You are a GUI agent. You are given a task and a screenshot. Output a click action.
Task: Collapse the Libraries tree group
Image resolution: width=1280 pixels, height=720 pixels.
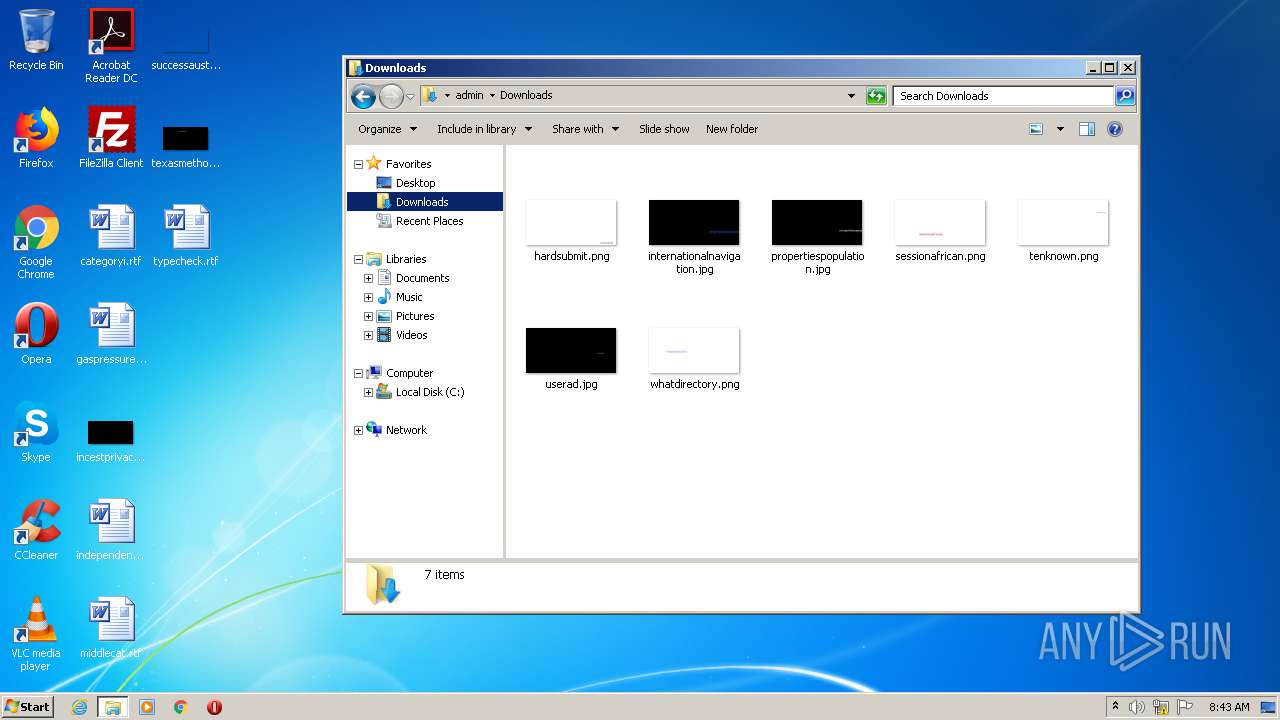[x=358, y=259]
